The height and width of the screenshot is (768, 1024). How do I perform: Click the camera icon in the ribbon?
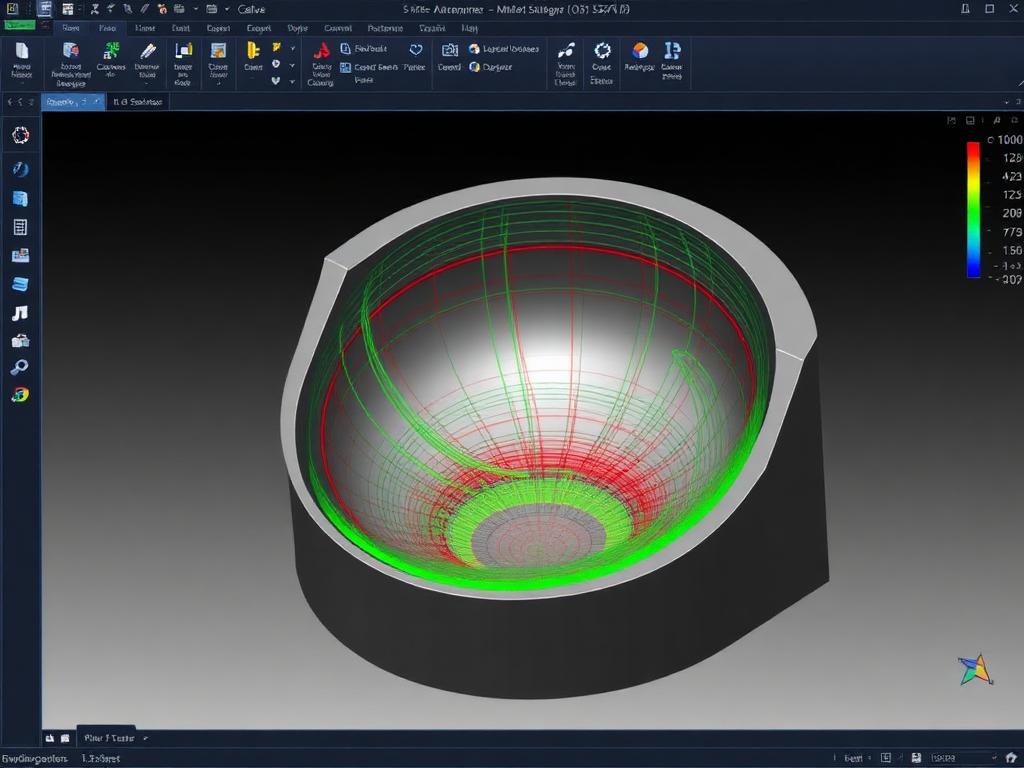coord(450,50)
